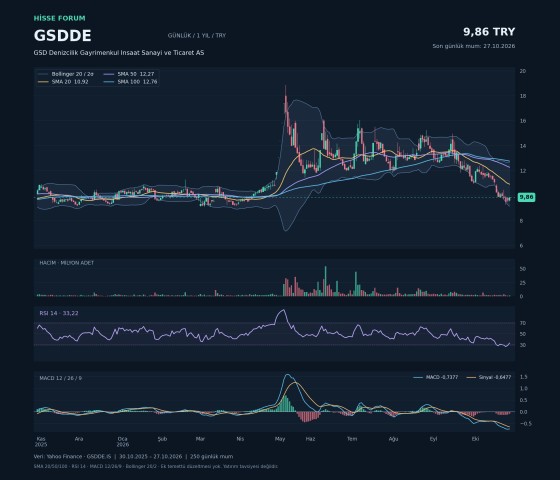Click the 25 label on the volume axis
This screenshot has height=480, width=560.
pos(522,283)
